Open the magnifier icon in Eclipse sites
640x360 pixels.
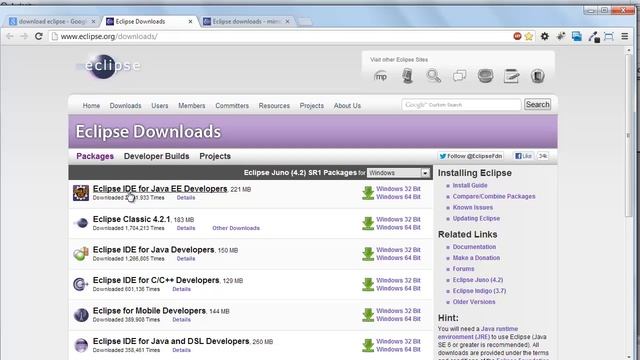pos(433,76)
